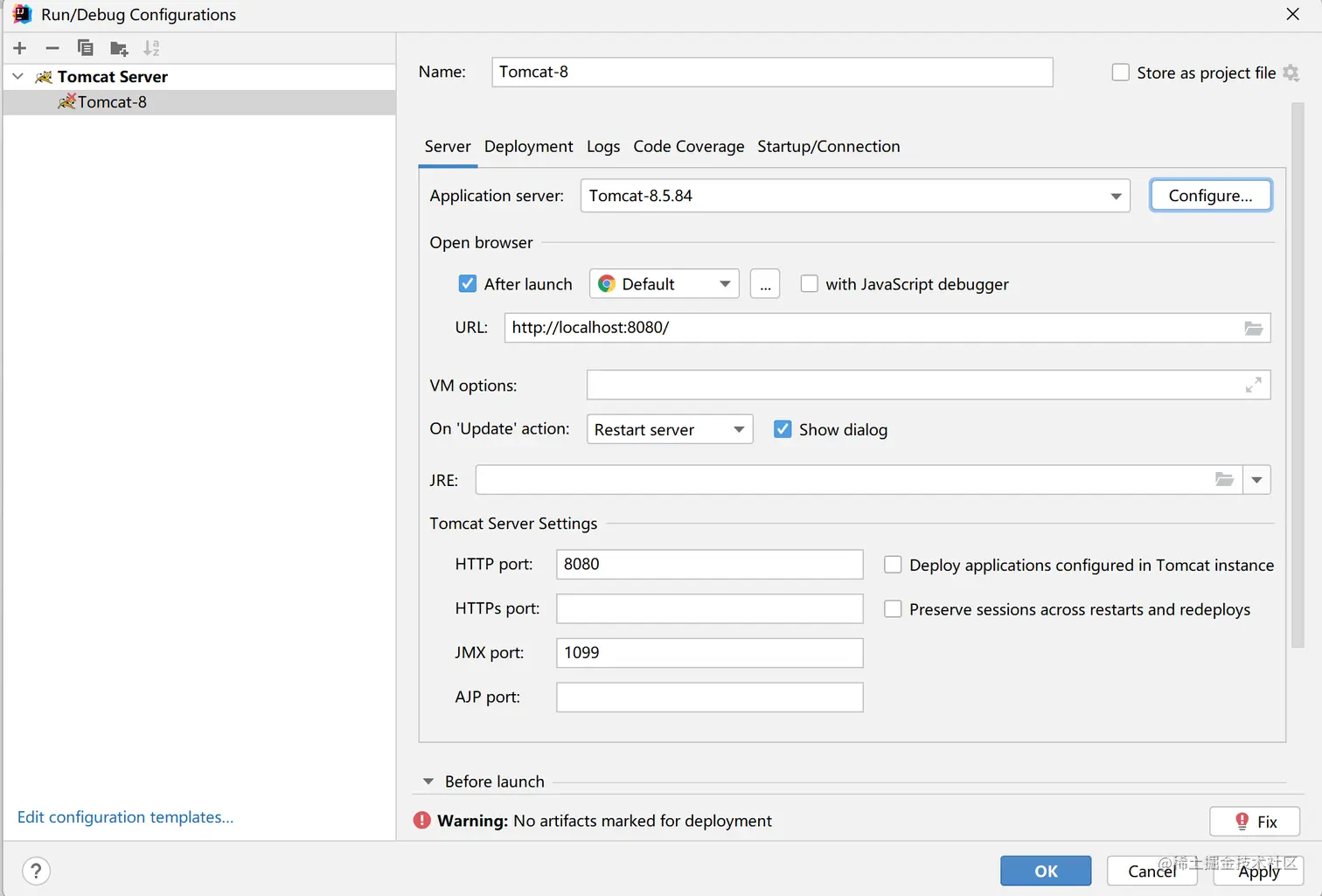Click the Name input field
The width and height of the screenshot is (1322, 896).
coord(772,73)
